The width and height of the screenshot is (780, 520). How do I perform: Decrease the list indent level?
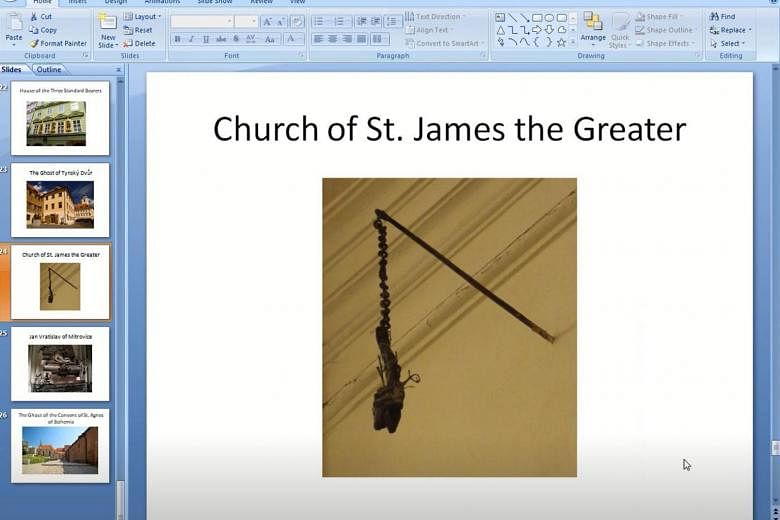(x=362, y=21)
